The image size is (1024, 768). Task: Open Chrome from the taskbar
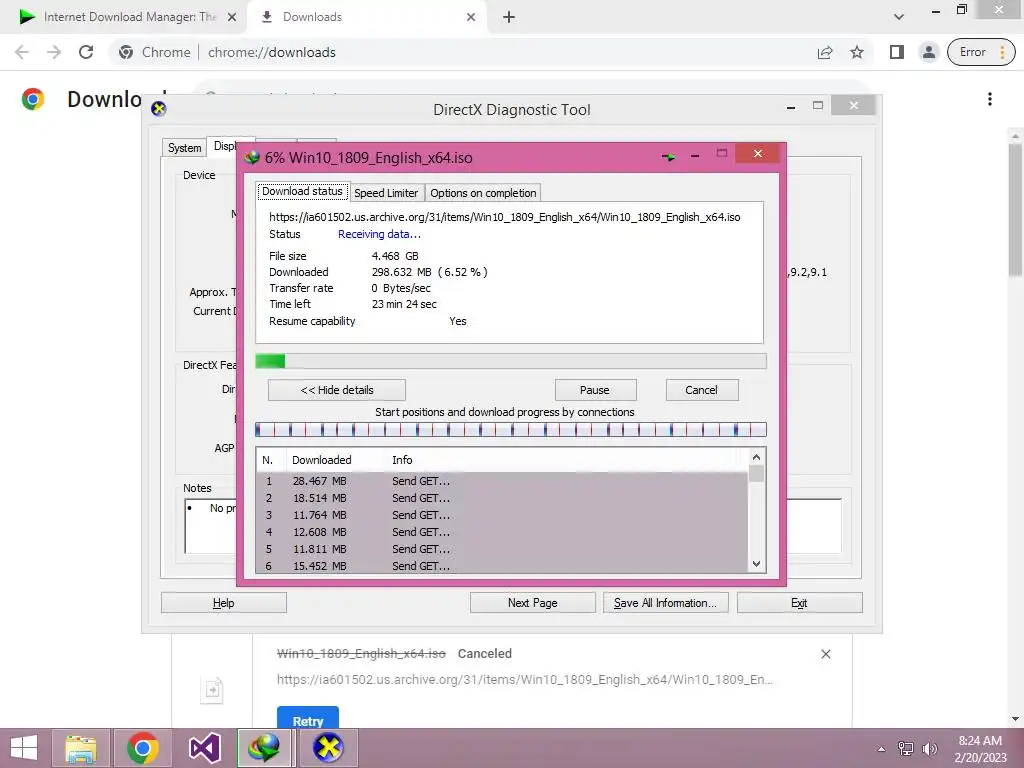click(x=142, y=748)
